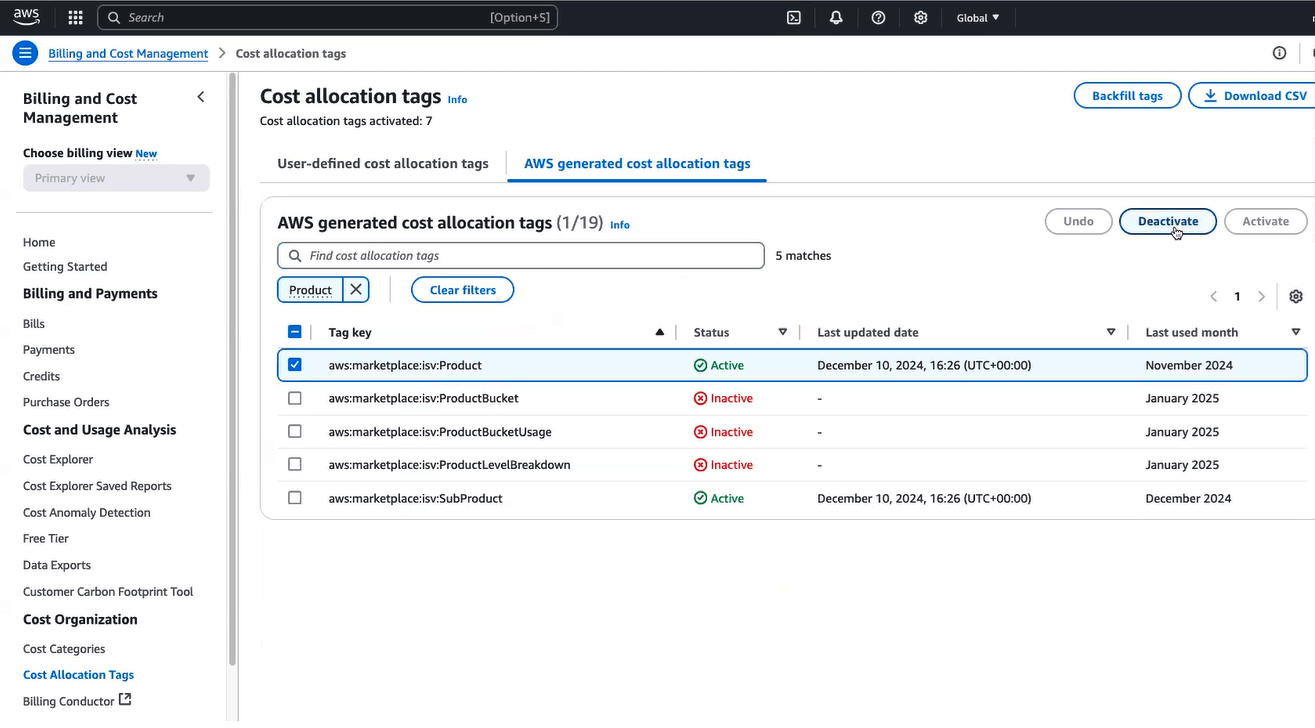Open the help question mark menu
Image resolution: width=1315 pixels, height=728 pixels.
click(878, 18)
